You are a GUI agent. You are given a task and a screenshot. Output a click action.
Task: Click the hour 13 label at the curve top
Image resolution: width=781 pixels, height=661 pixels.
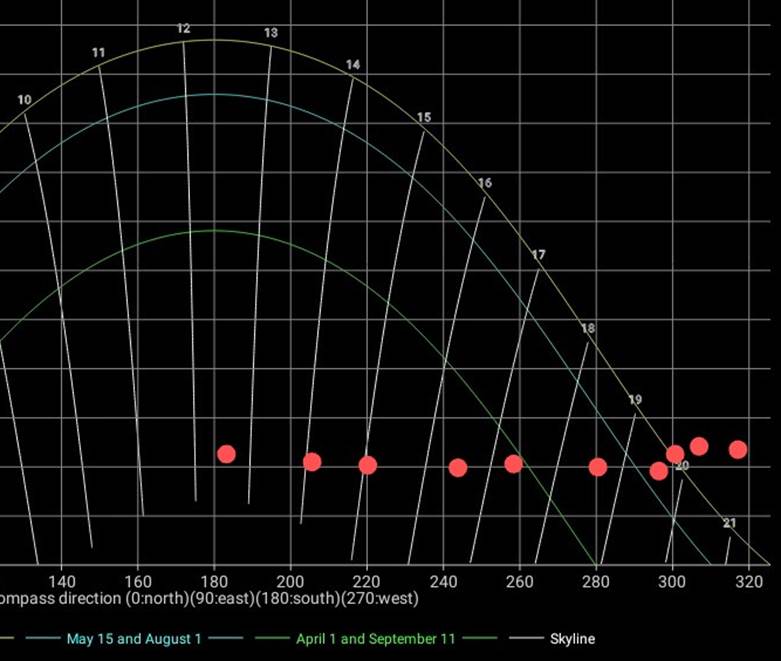click(271, 33)
